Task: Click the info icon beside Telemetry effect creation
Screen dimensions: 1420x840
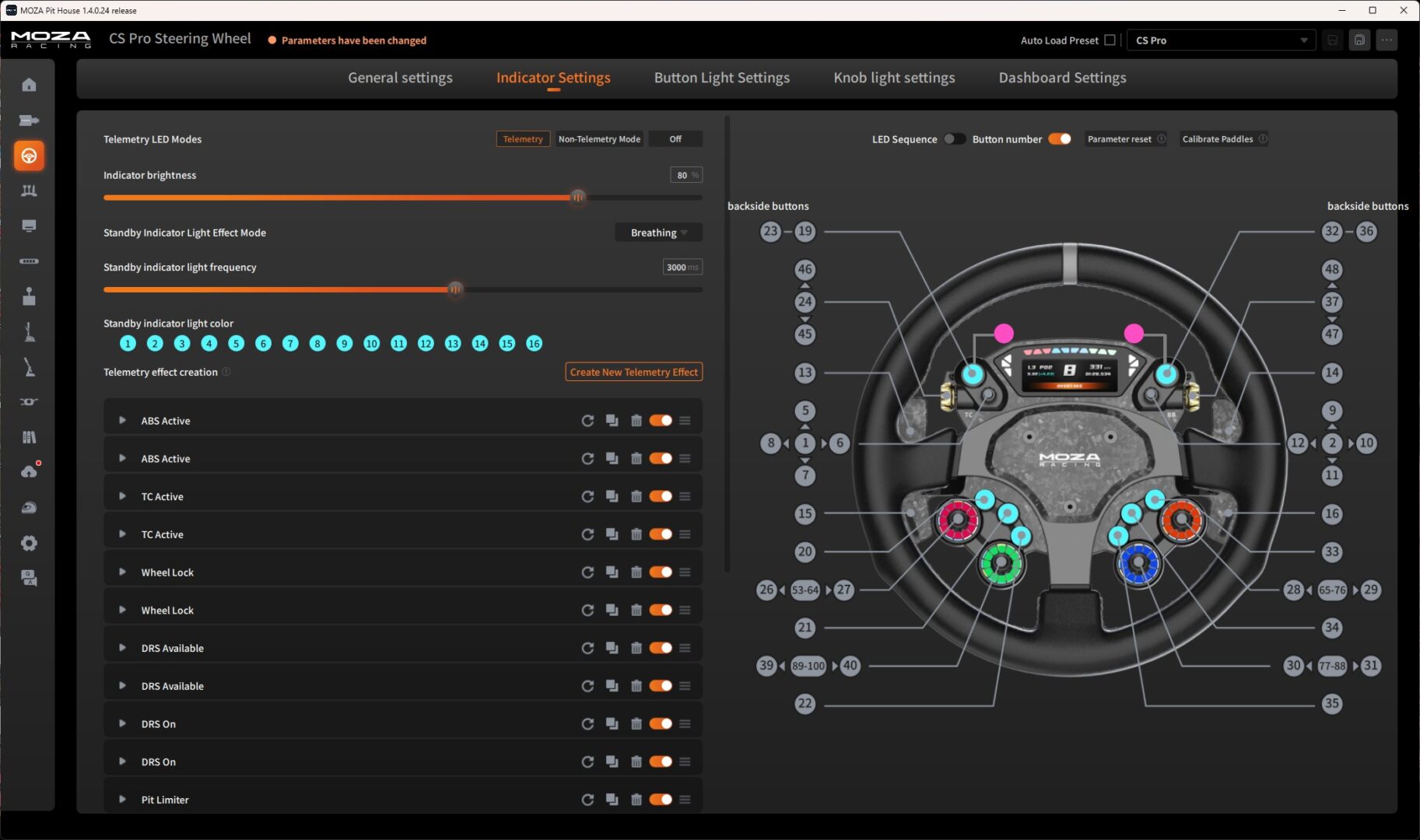Action: (226, 372)
